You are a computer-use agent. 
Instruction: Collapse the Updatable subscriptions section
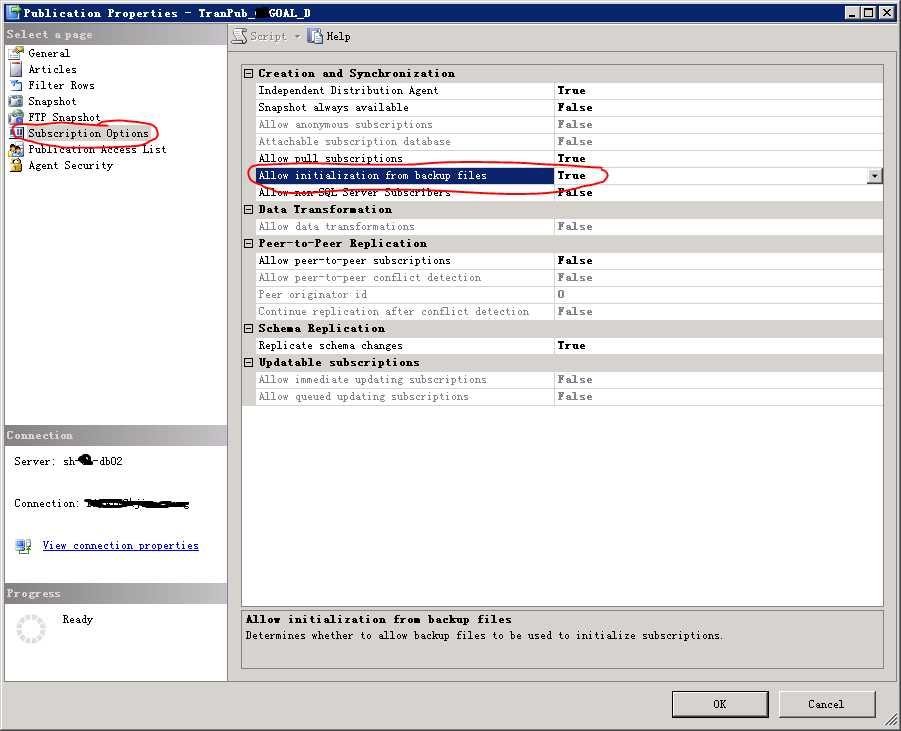[x=248, y=363]
